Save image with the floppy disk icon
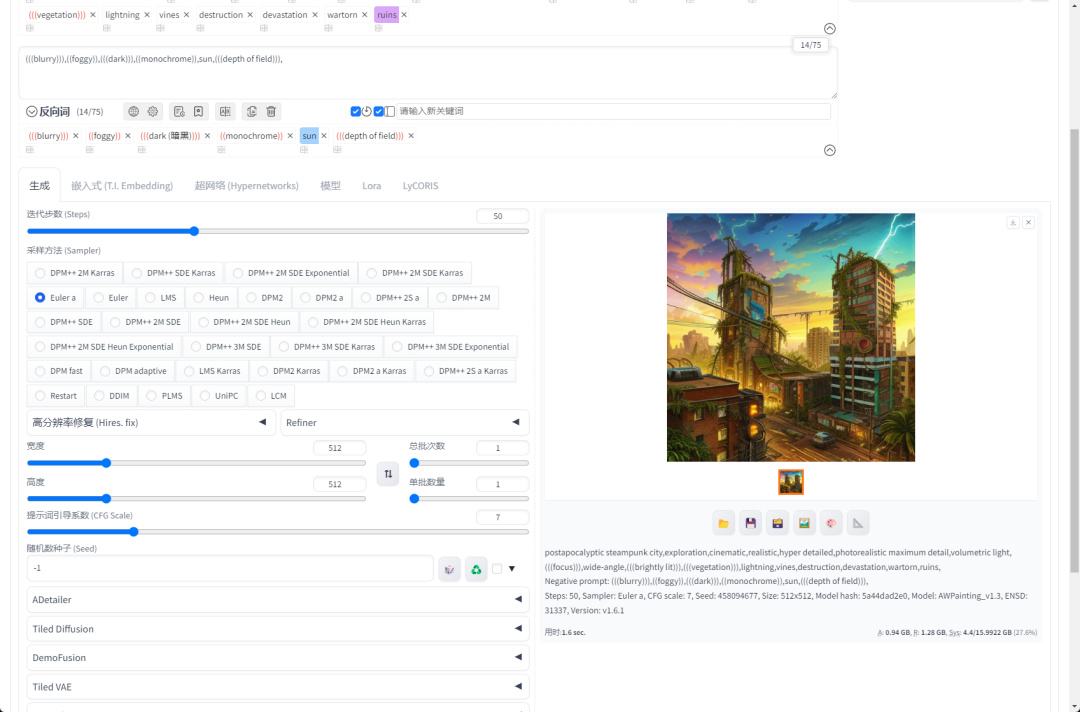This screenshot has height=712, width=1080. (751, 523)
